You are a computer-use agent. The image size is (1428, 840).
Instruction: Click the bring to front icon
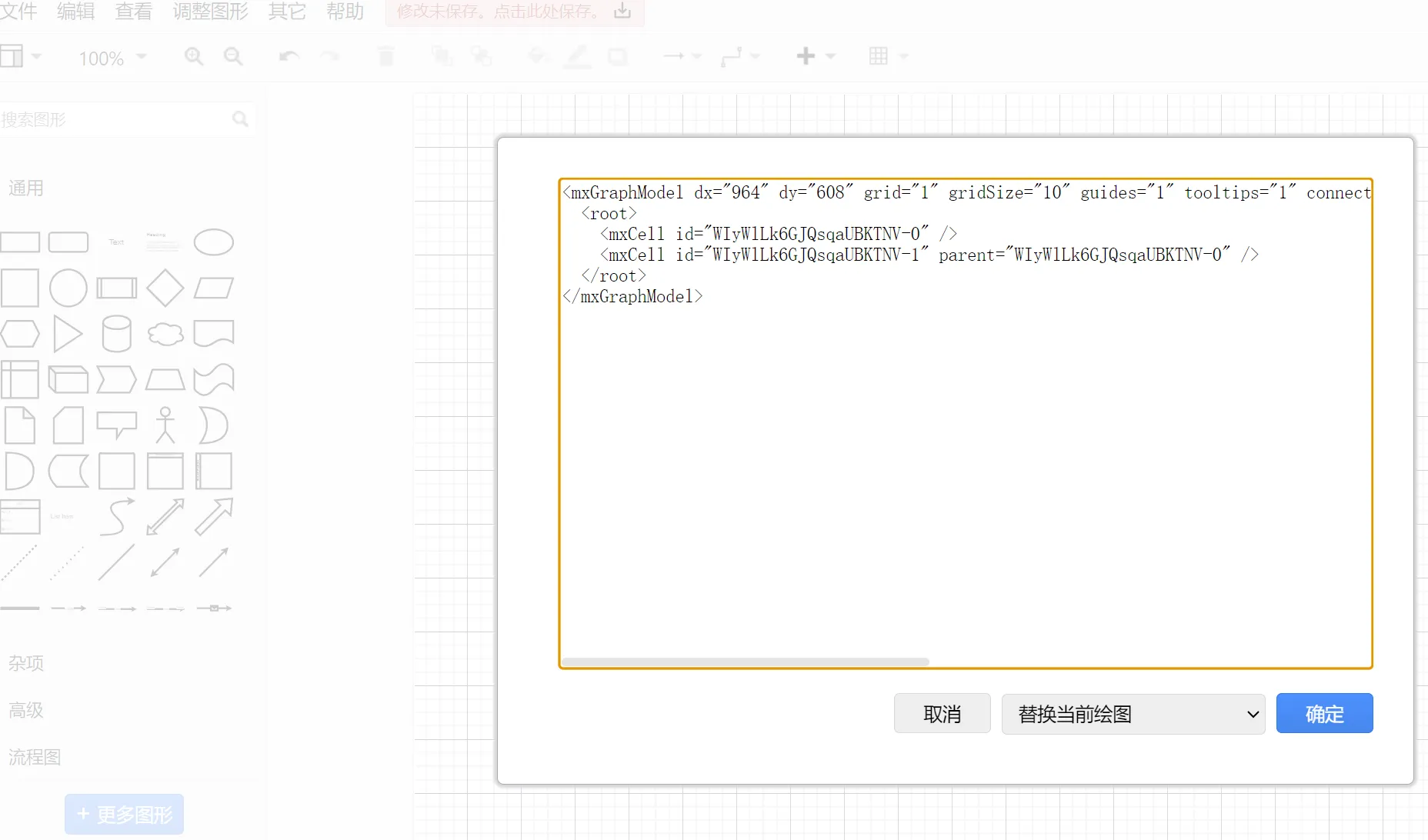click(x=442, y=56)
